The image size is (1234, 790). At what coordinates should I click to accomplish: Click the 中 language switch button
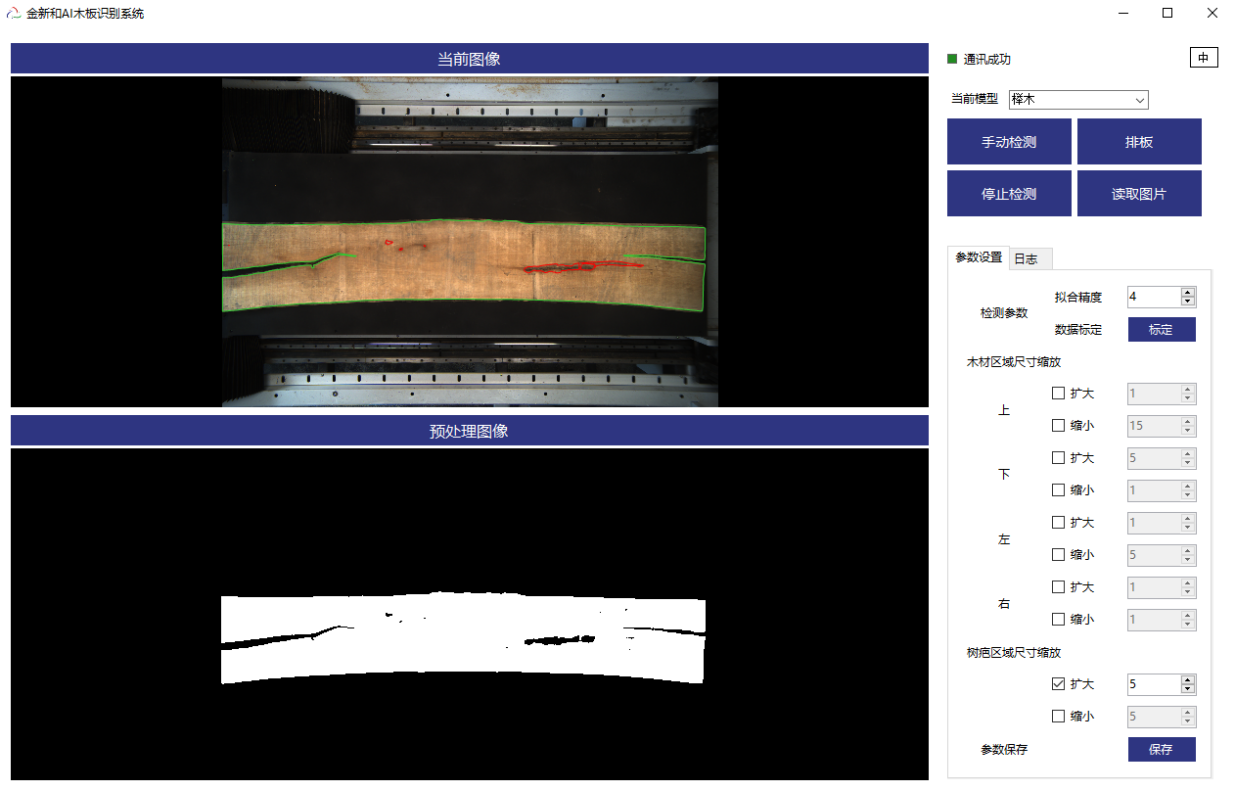click(x=1203, y=58)
